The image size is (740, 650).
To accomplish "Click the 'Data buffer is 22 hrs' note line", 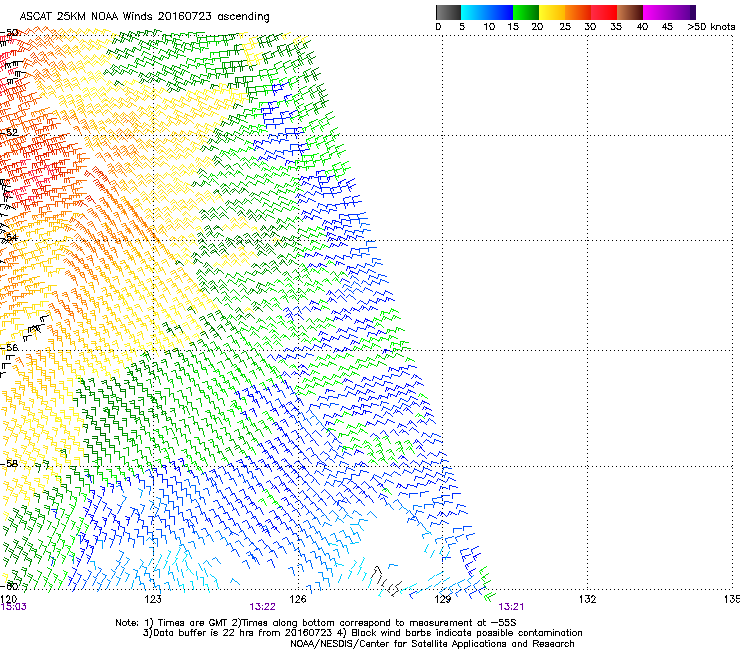I will 362,633.
